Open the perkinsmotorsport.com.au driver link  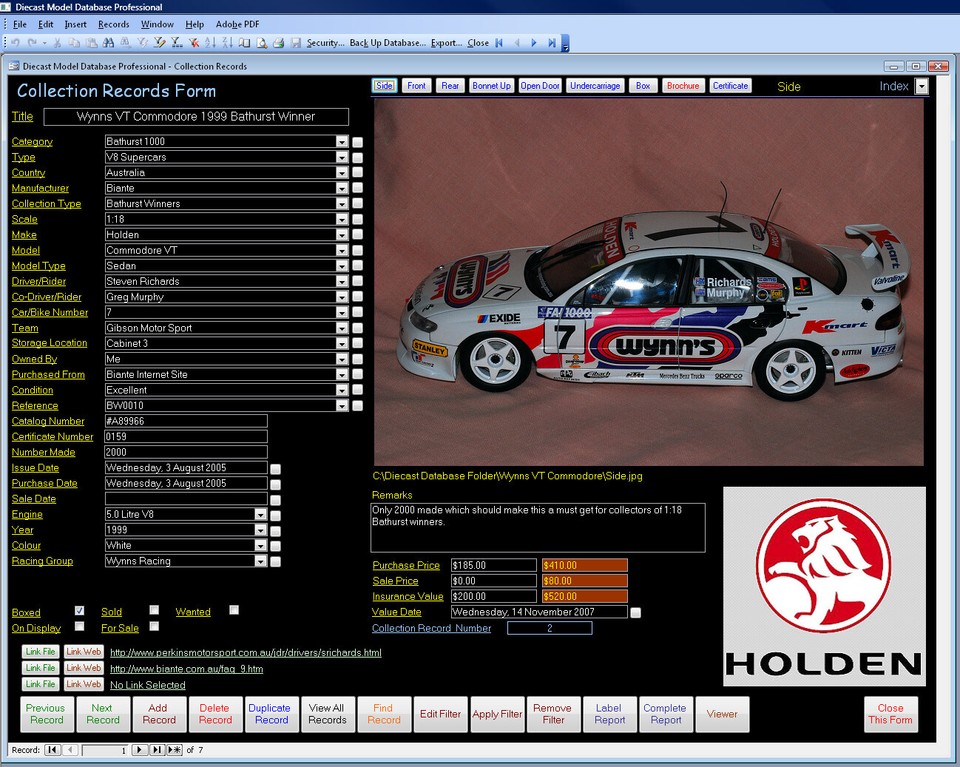pos(246,653)
